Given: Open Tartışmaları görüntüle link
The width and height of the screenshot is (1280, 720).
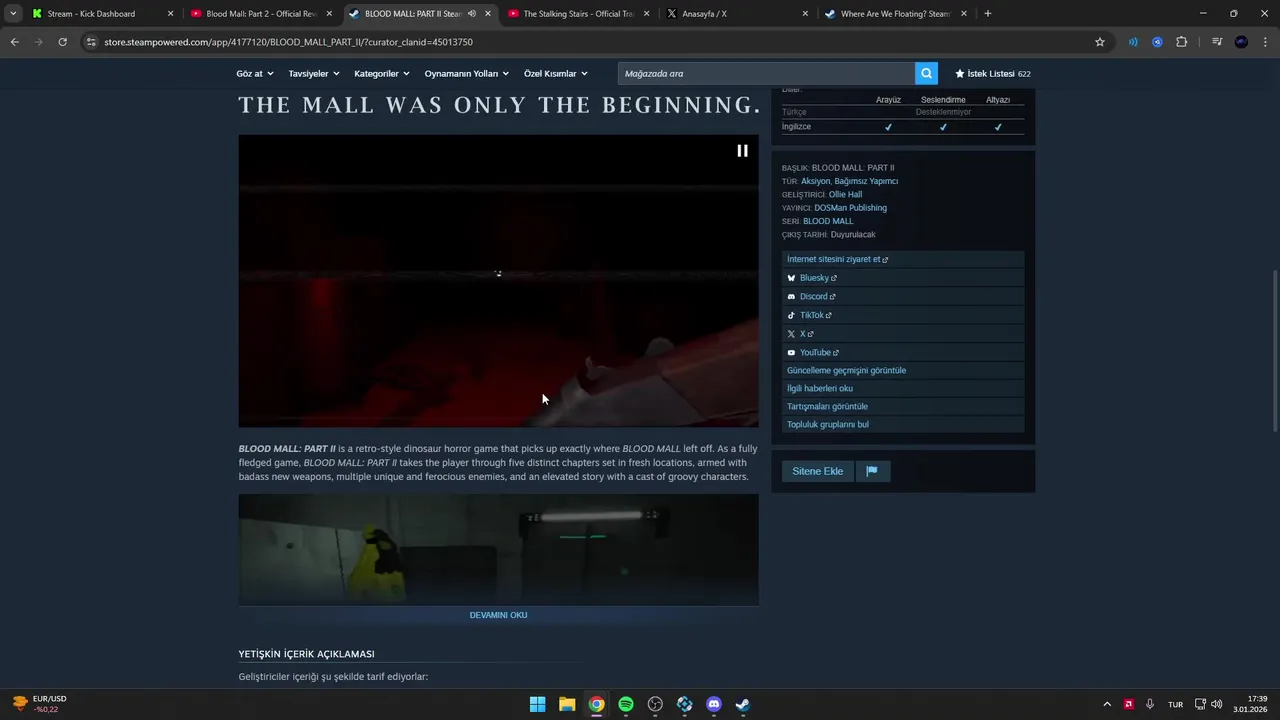Looking at the screenshot, I should click(903, 406).
